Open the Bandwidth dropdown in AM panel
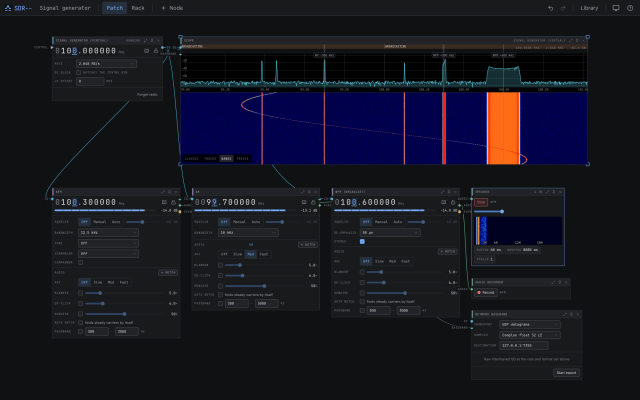 click(x=248, y=233)
